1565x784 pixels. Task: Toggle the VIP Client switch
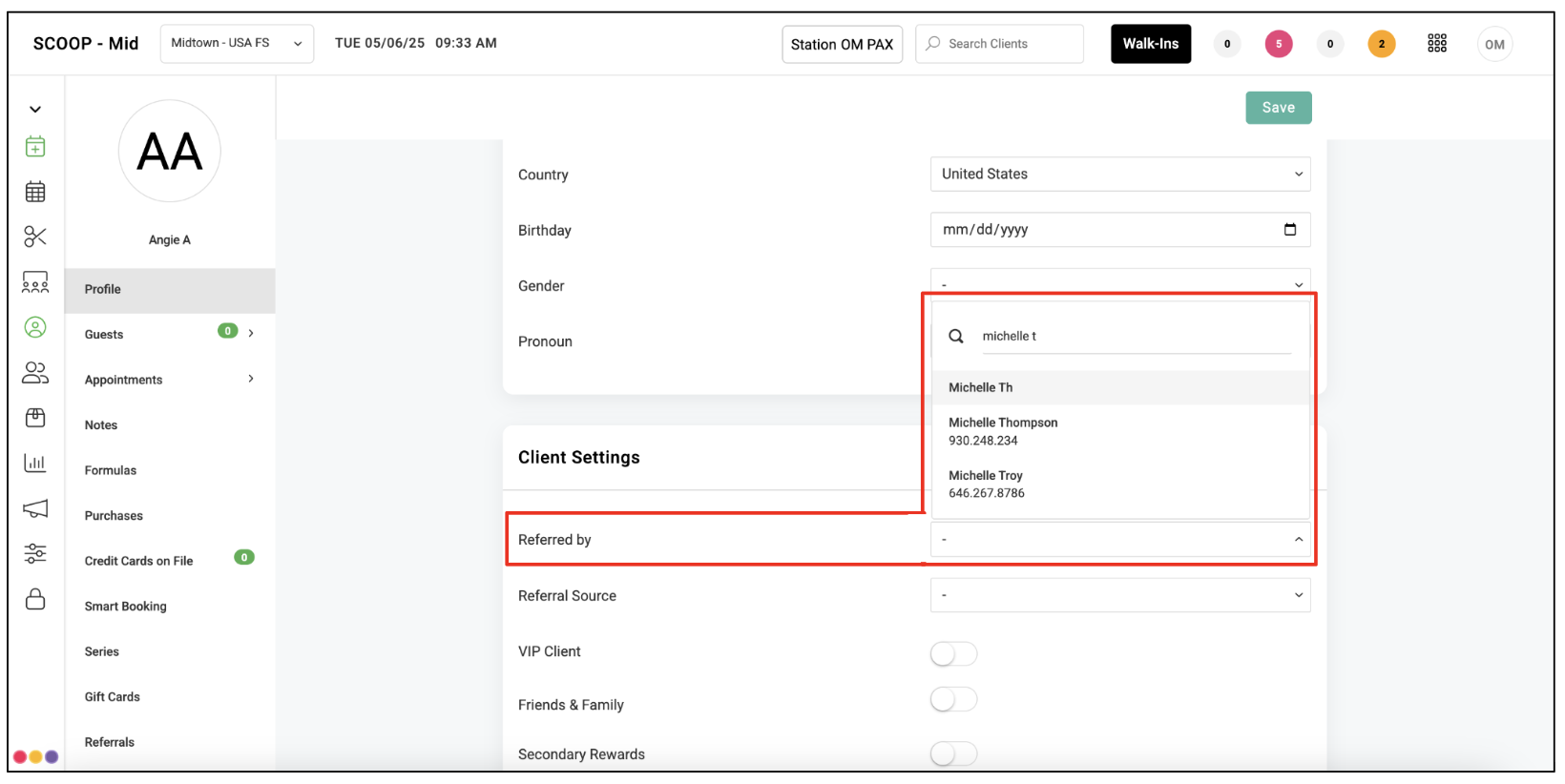coord(953,653)
